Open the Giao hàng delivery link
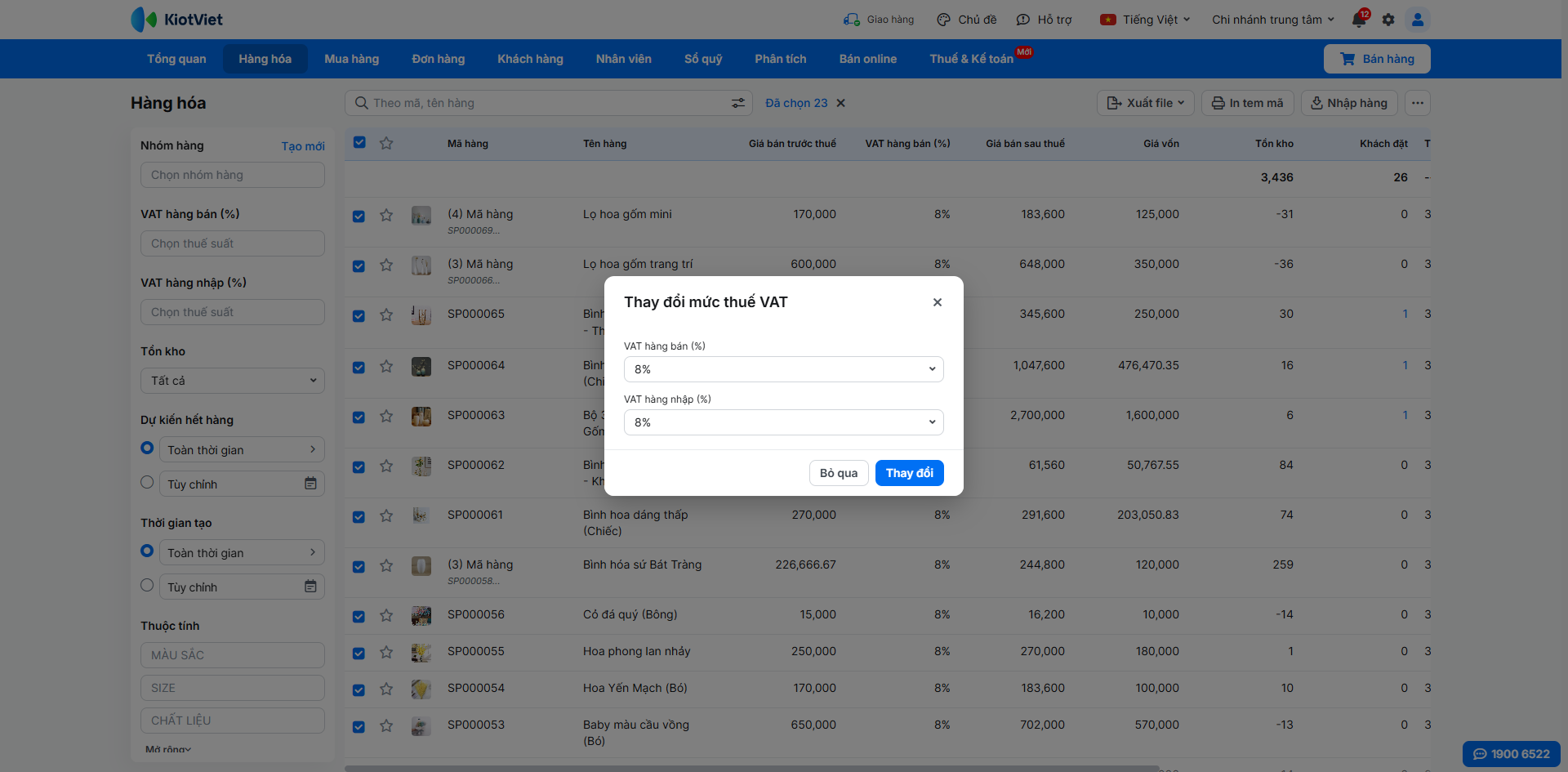 tap(879, 20)
